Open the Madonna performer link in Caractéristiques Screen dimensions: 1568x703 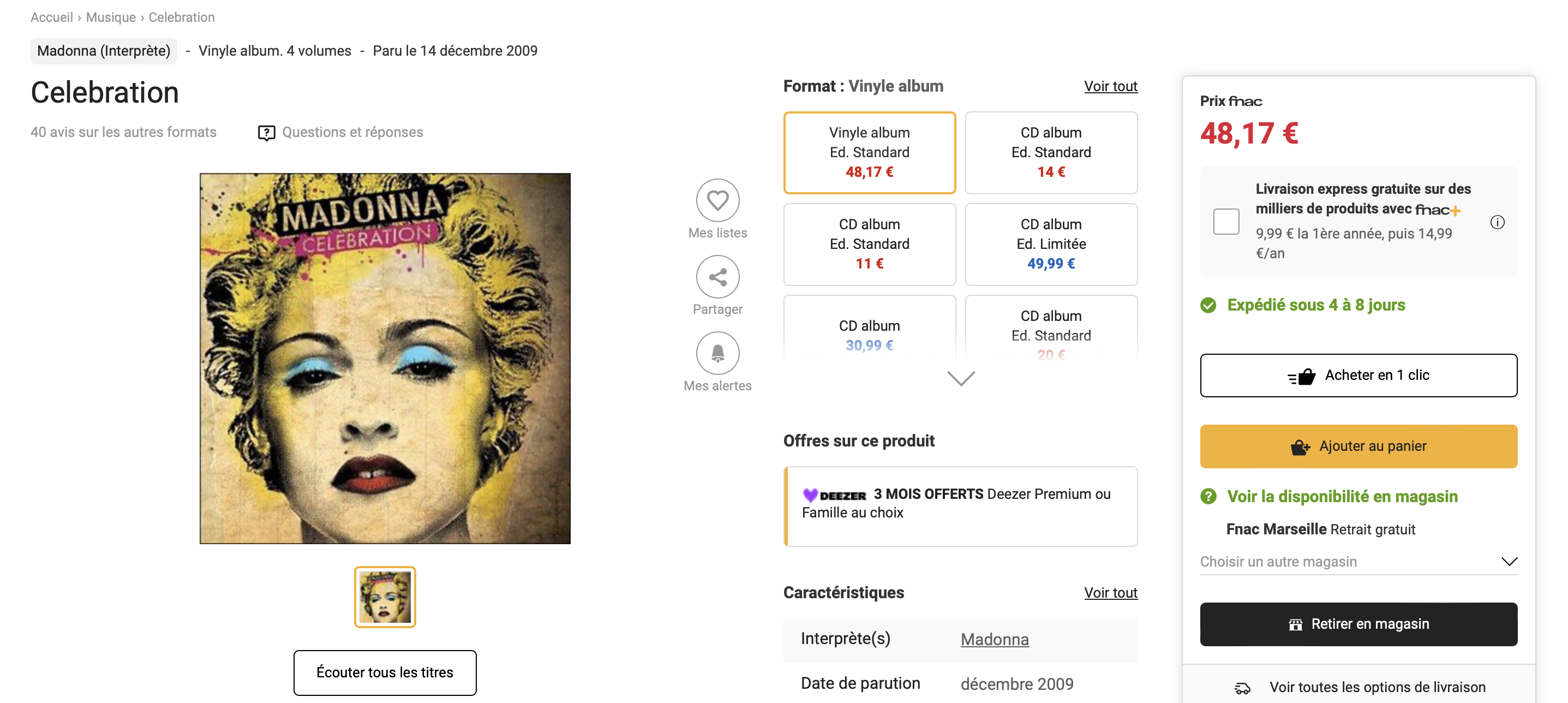995,639
